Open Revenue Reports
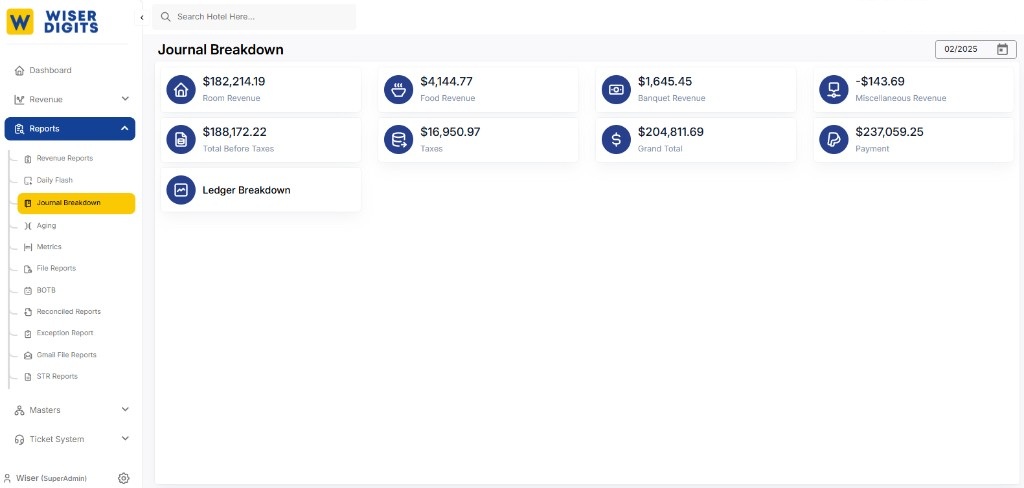1024x488 pixels. (x=65, y=158)
